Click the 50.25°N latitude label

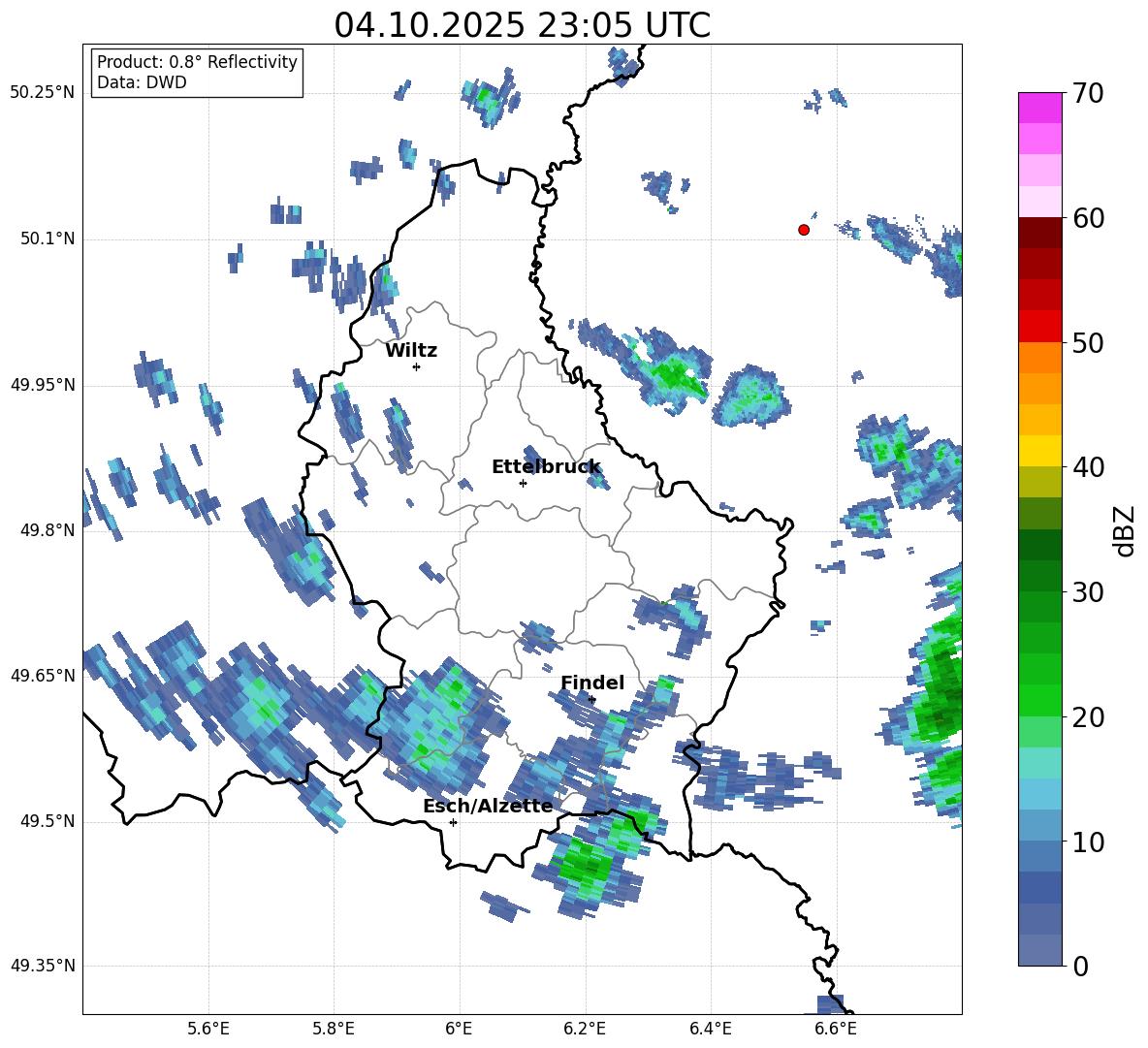pos(43,93)
